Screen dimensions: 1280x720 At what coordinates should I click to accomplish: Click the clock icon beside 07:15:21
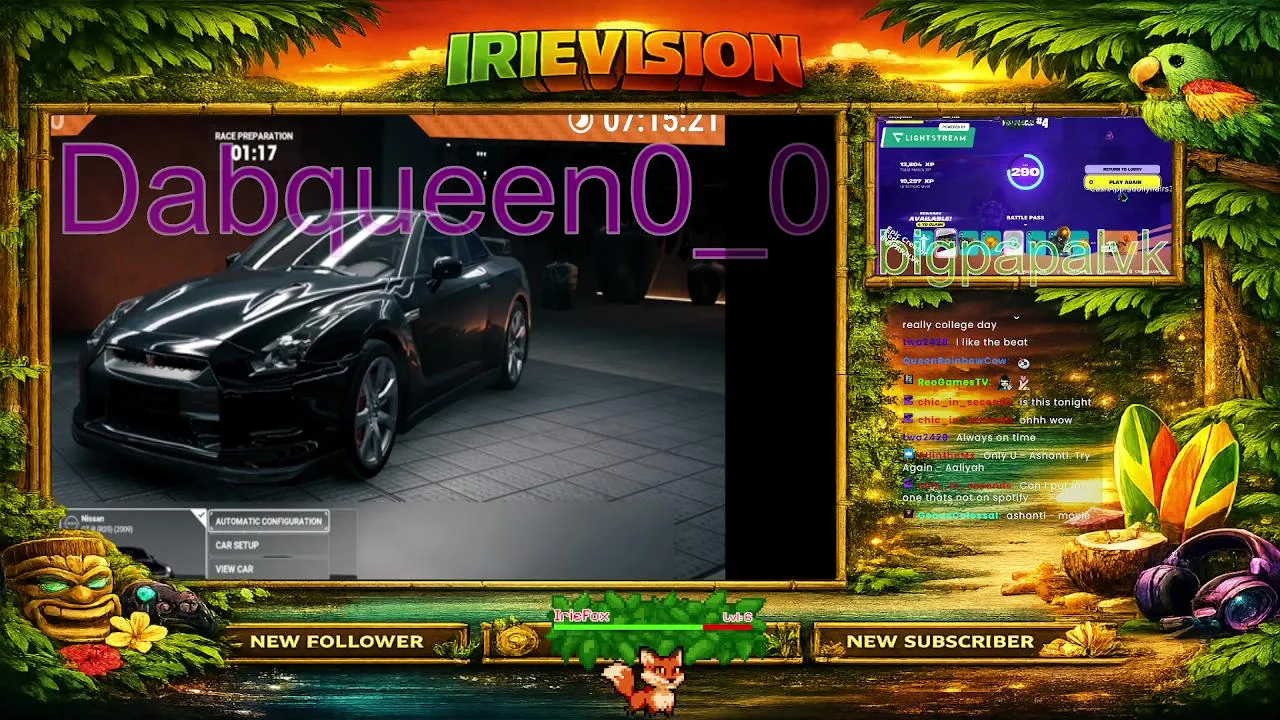click(x=580, y=122)
